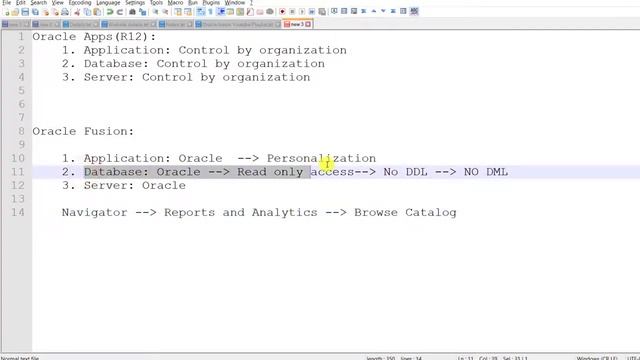
Task: Open the Window menu
Action: [235, 2]
